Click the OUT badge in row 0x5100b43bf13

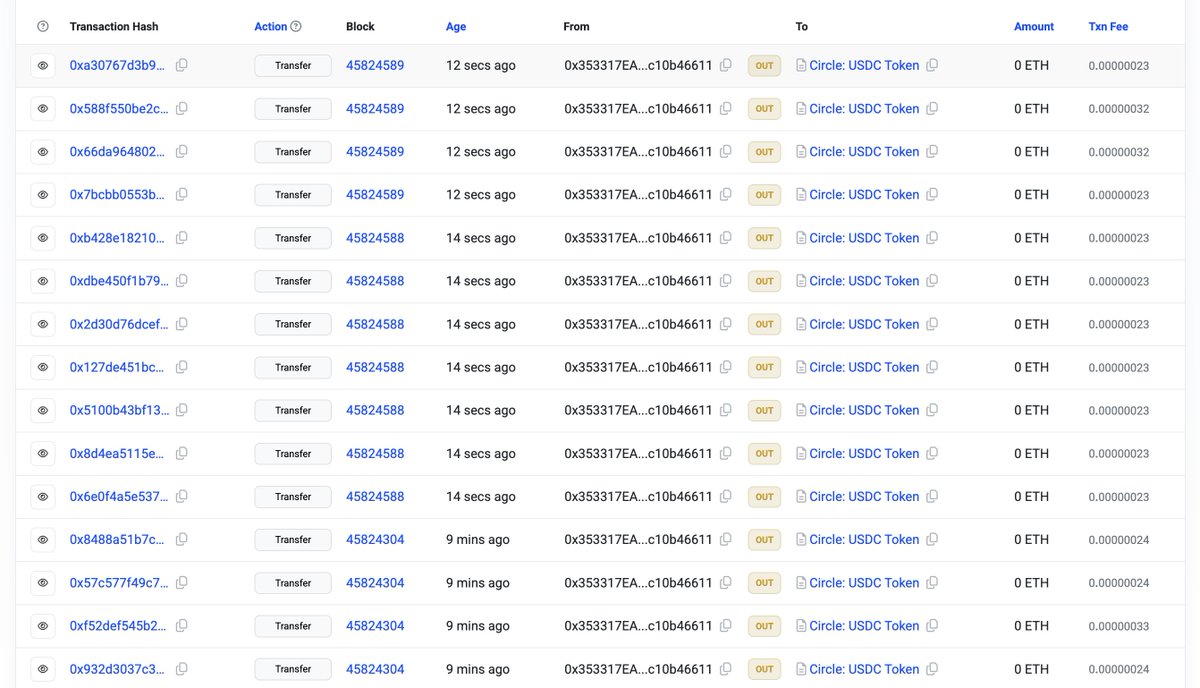coord(764,410)
